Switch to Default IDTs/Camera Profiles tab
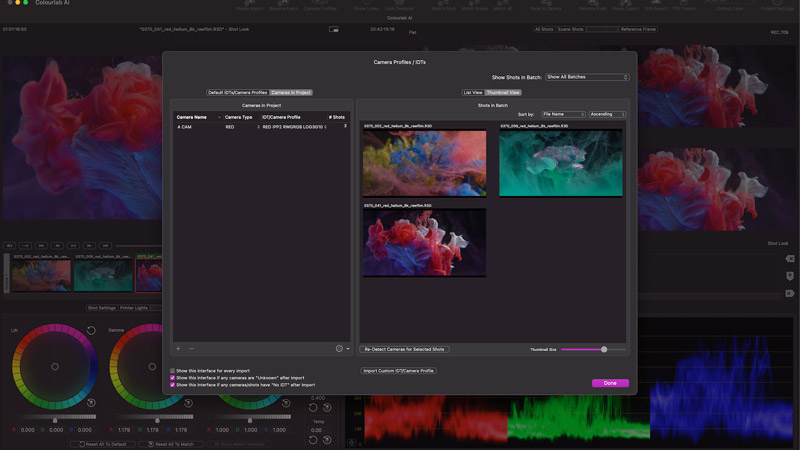The image size is (800, 450). (x=237, y=92)
